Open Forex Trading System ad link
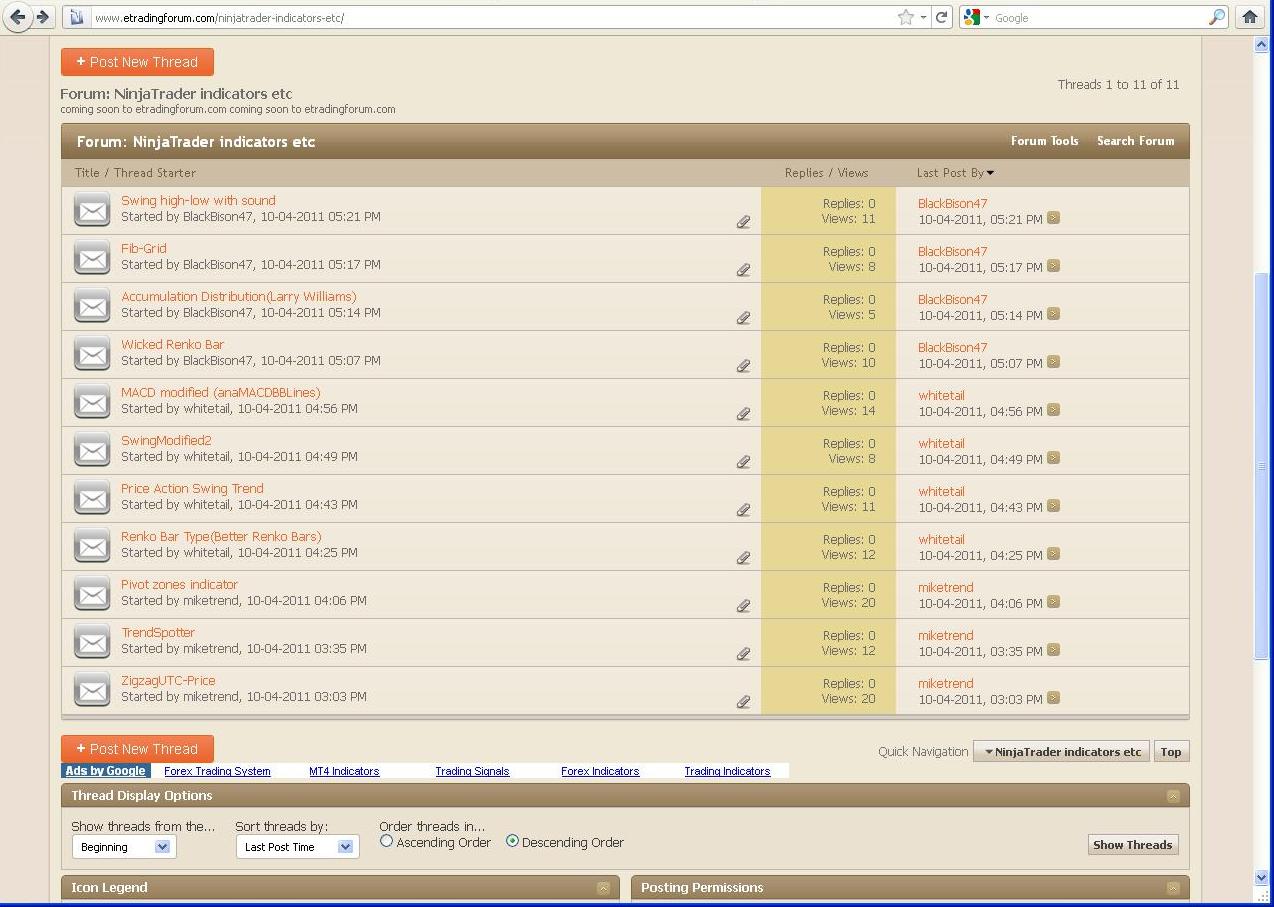Viewport: 1274px width, 907px height. tap(217, 771)
